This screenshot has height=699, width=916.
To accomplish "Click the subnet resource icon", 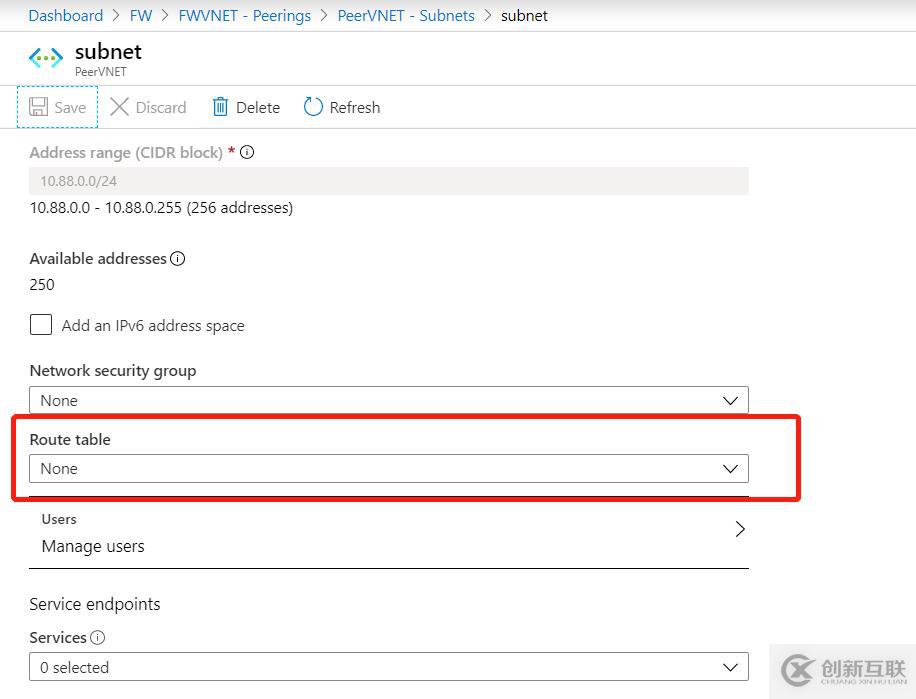I will pos(46,58).
